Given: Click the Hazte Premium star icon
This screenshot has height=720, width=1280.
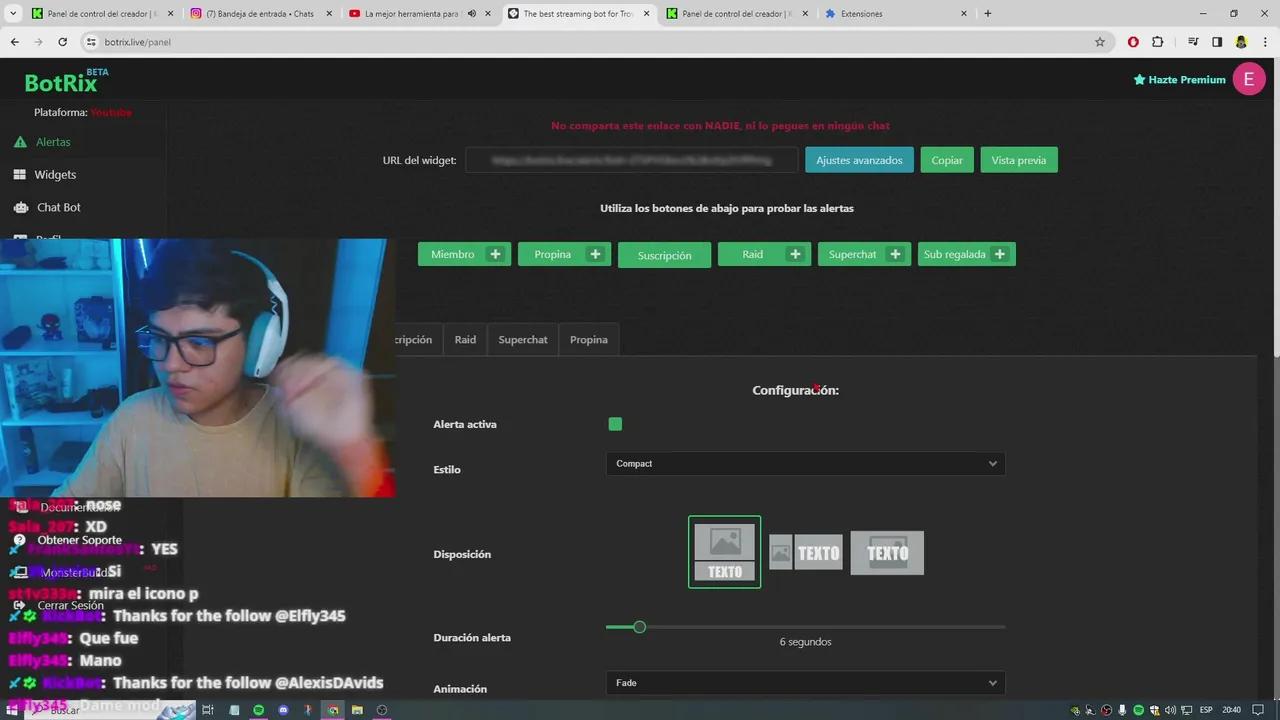Looking at the screenshot, I should (x=1139, y=80).
